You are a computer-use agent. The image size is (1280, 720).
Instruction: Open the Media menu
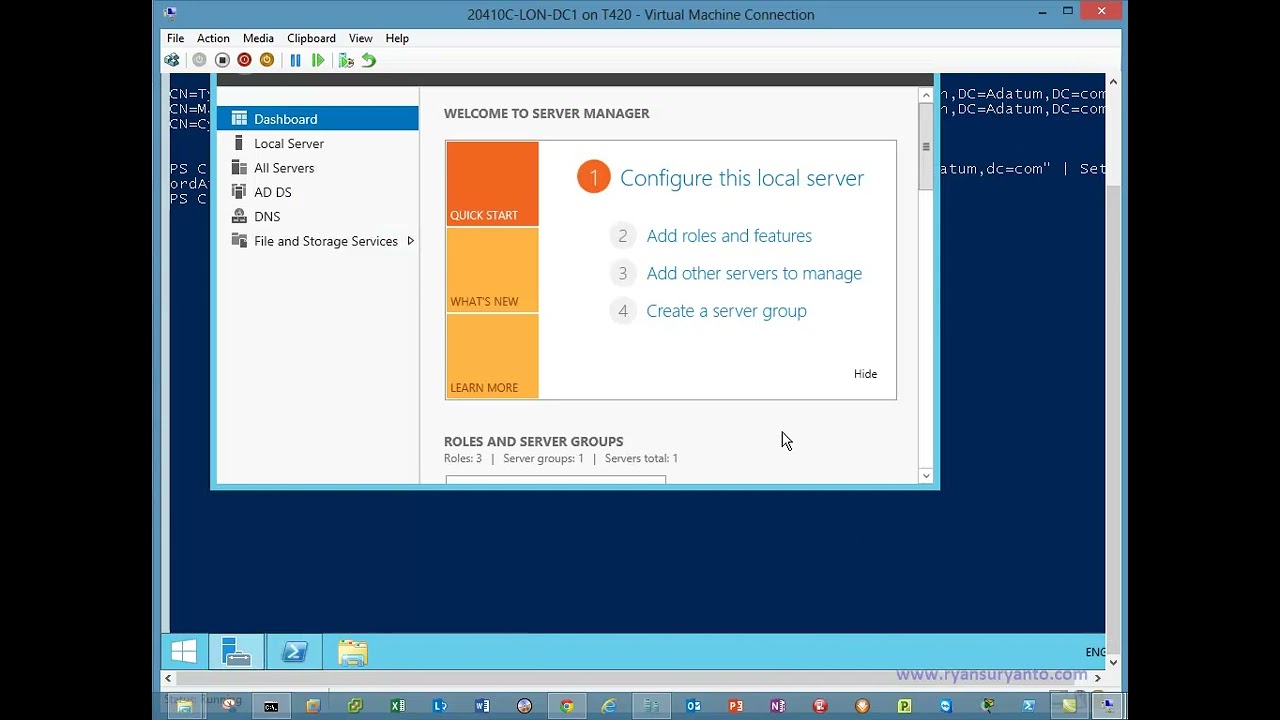click(258, 38)
